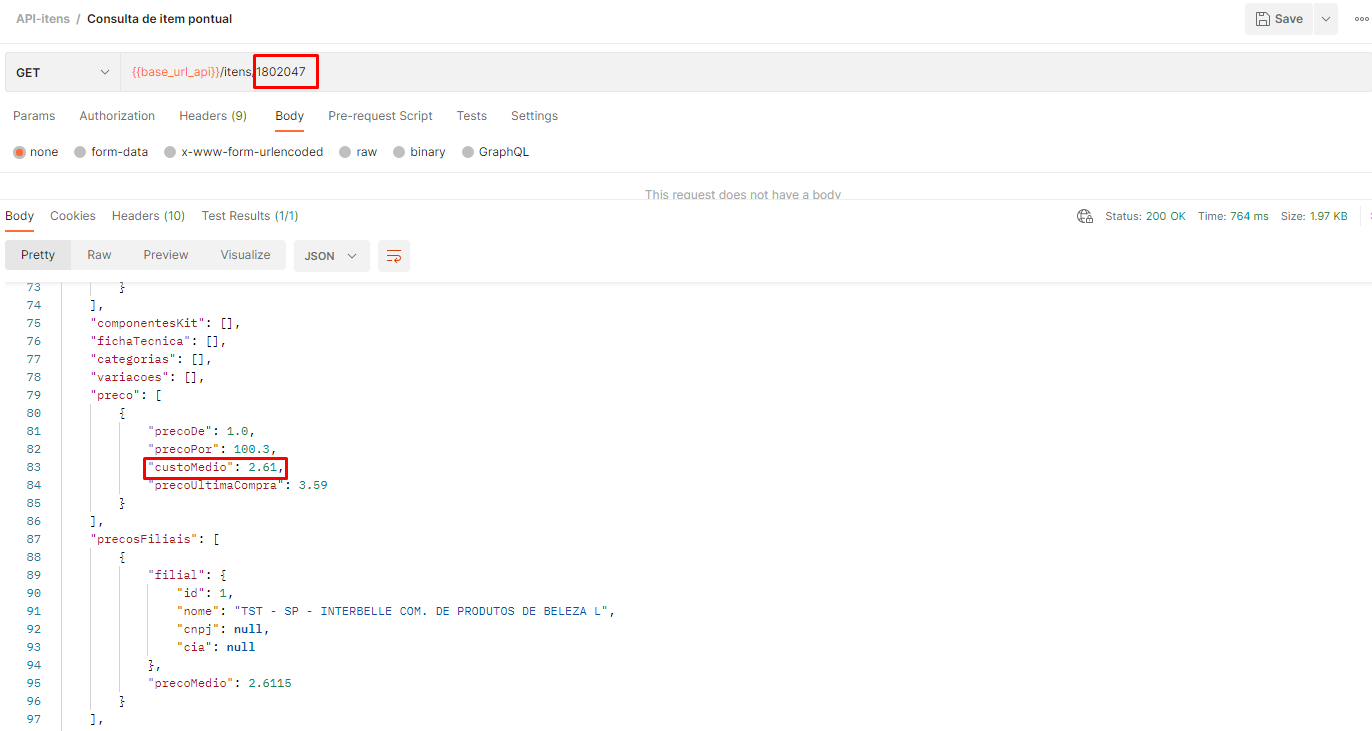Select the x-www-form-urlencoded body option

244,152
